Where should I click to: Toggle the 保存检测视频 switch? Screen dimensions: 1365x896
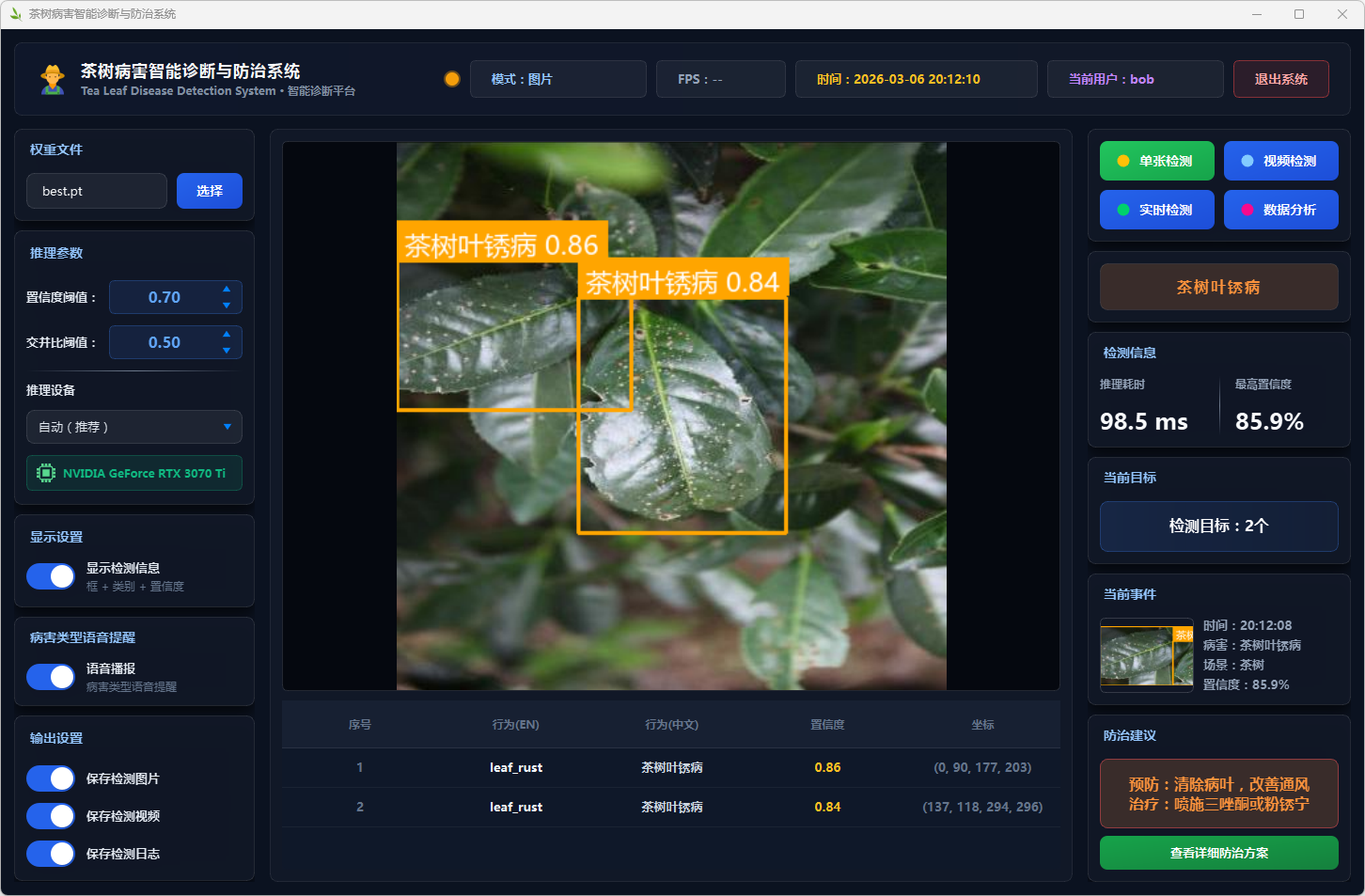pos(51,816)
